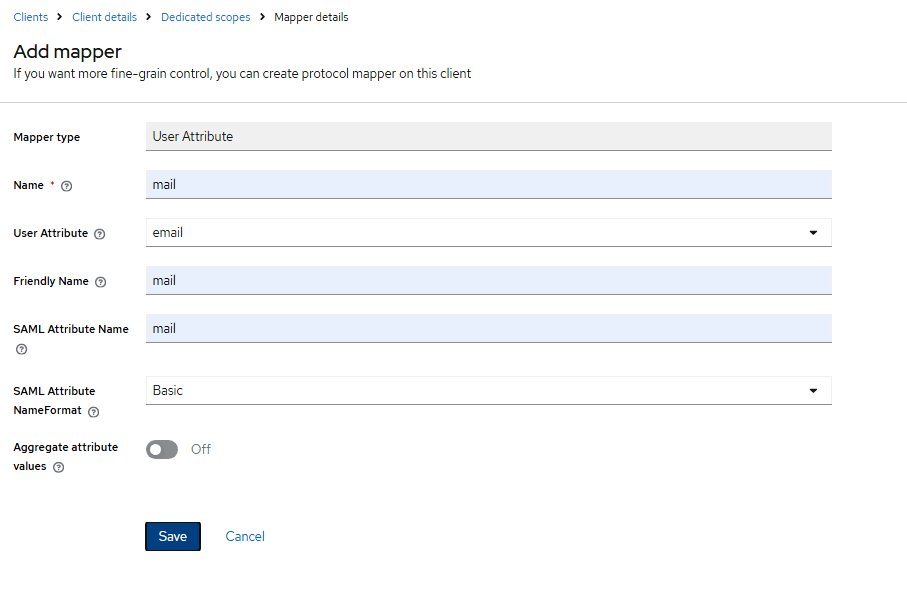Screen dimensions: 907x612
Task: Click help icon under SAML Attribute Name
Action: click(x=21, y=349)
